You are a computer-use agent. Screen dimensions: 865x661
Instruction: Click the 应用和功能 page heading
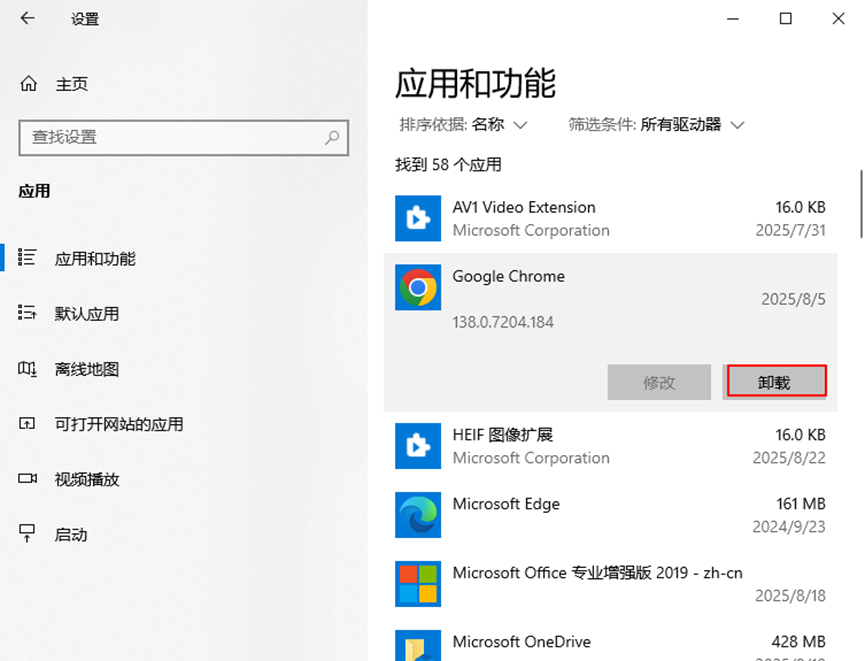point(475,84)
